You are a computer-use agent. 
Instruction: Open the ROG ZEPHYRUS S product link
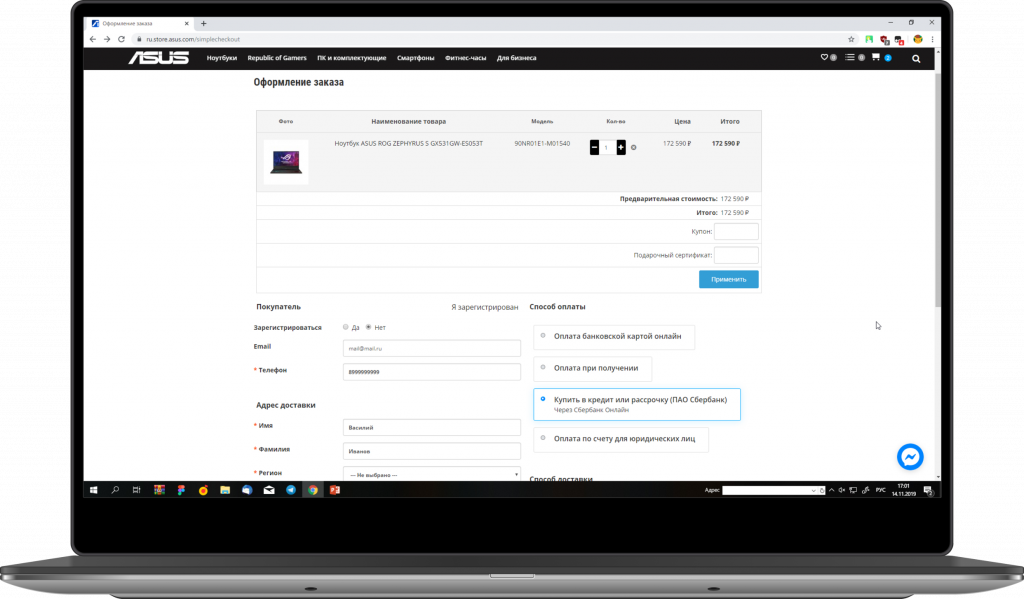409,144
